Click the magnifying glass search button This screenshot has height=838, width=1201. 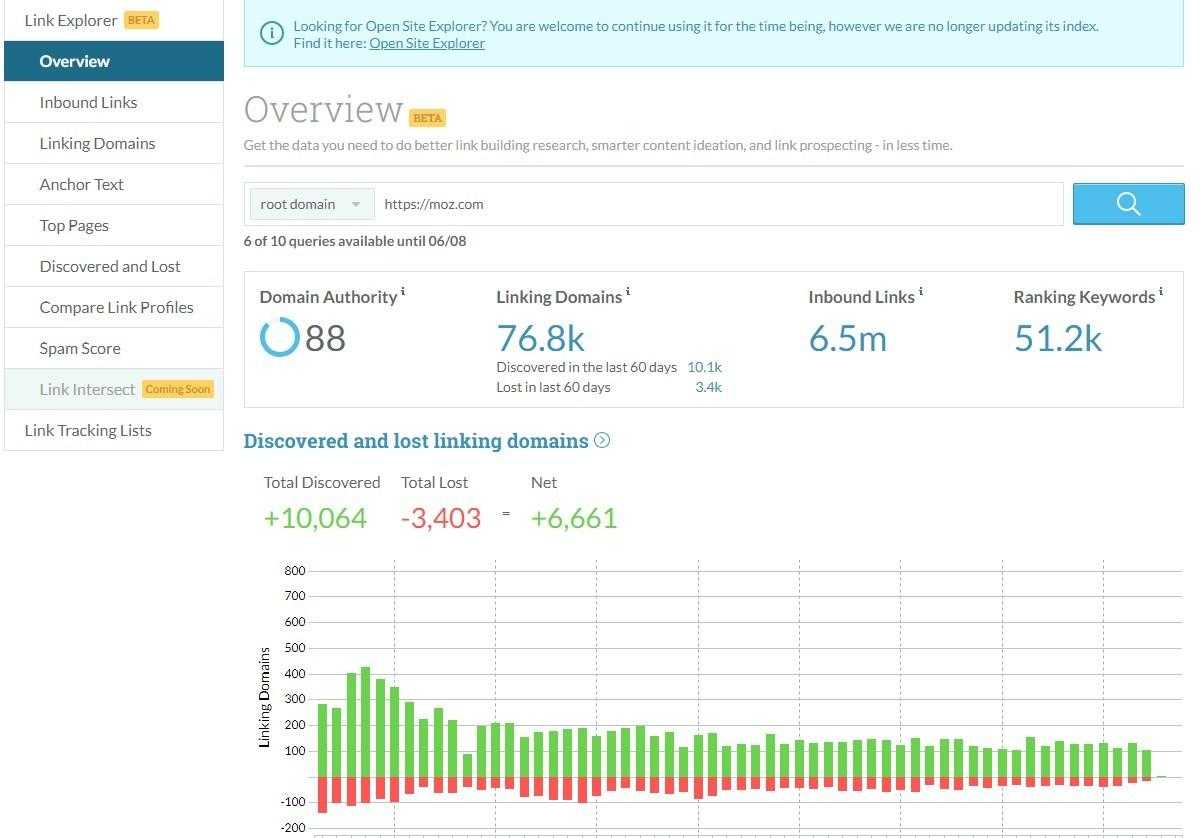[x=1128, y=204]
